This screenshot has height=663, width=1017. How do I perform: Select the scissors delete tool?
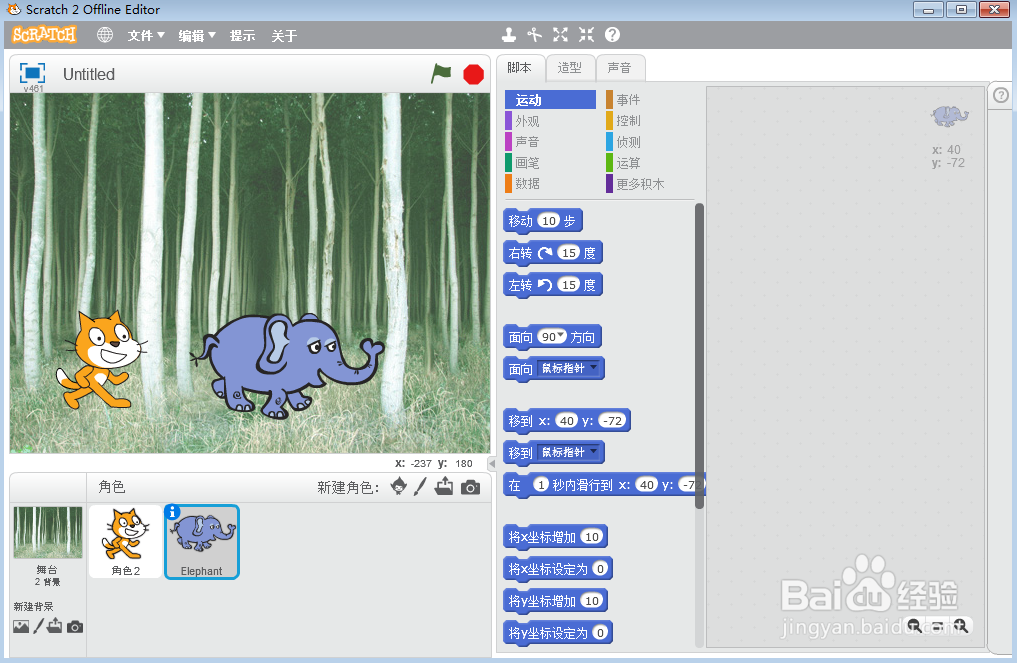click(534, 35)
